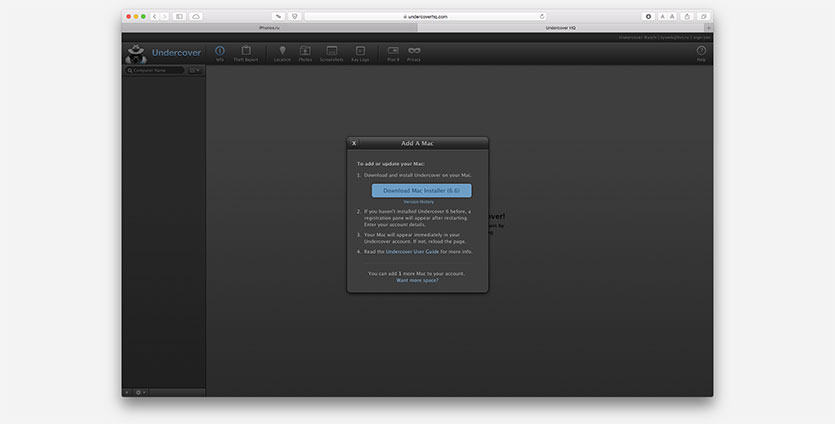This screenshot has width=835, height=424.
Task: Open the Version History link
Action: (419, 202)
